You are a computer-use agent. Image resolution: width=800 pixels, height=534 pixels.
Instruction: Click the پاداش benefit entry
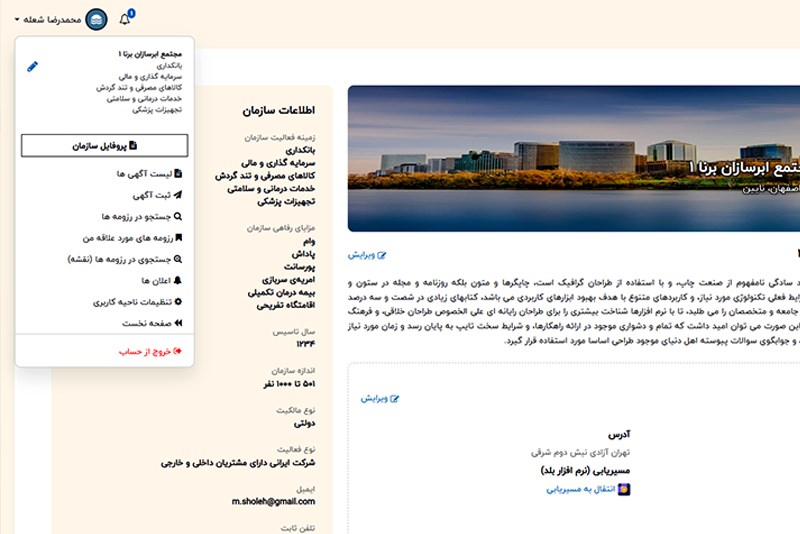pos(303,254)
